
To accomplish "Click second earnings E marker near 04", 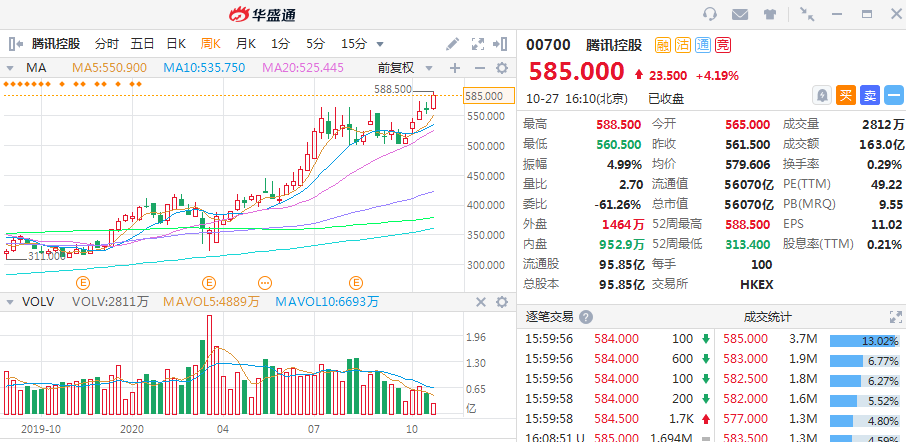I will point(209,283).
